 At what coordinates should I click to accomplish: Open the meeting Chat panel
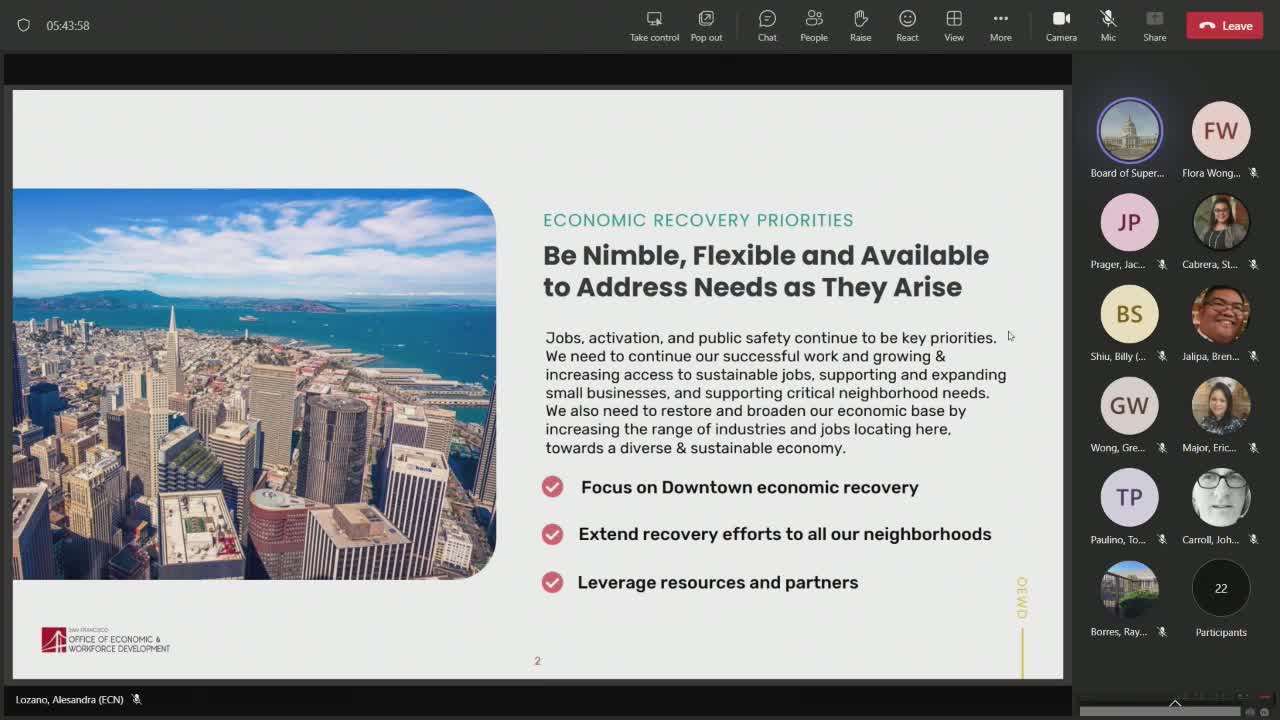[x=767, y=25]
